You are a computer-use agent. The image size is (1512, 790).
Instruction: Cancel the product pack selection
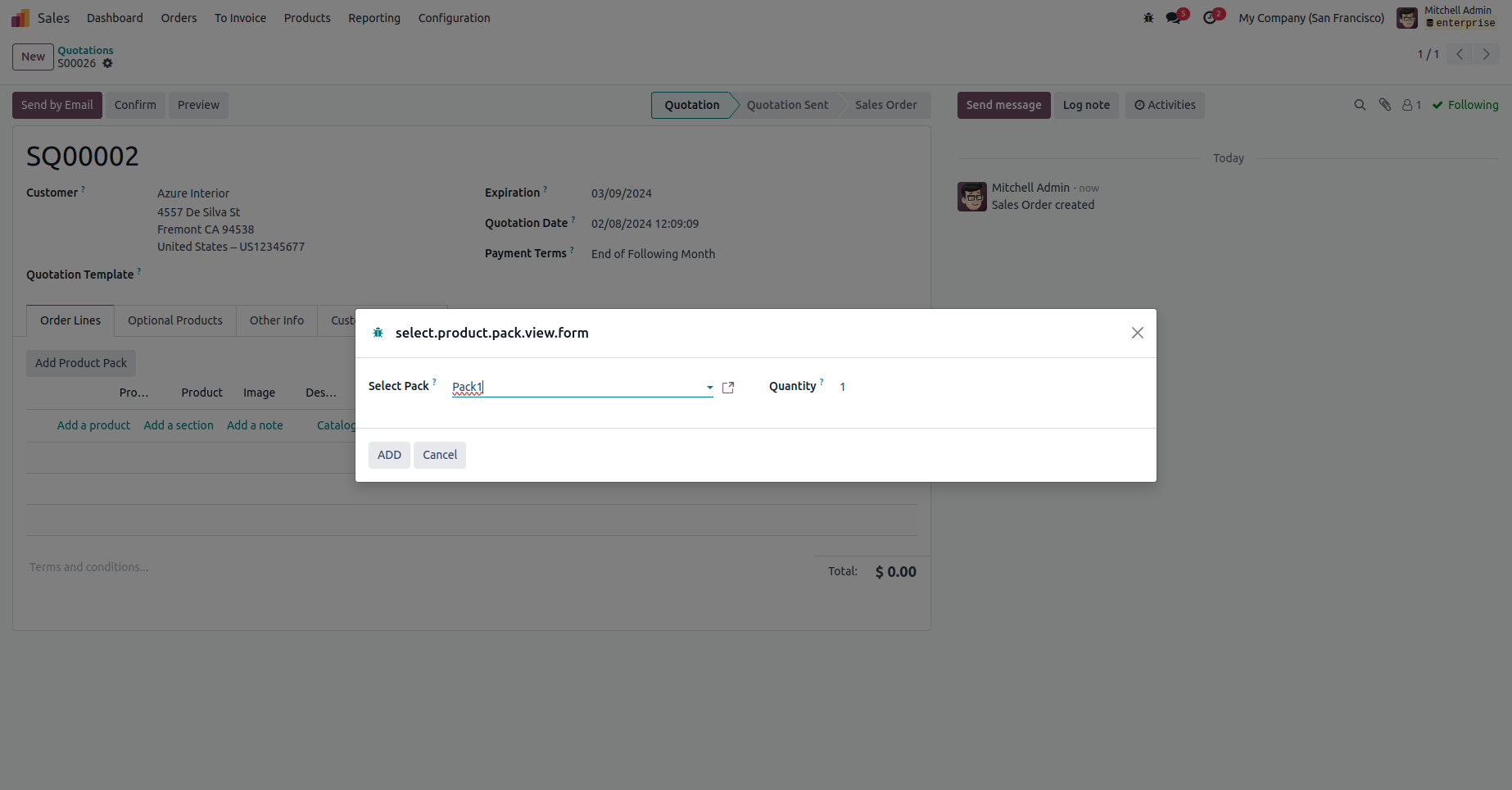point(440,455)
